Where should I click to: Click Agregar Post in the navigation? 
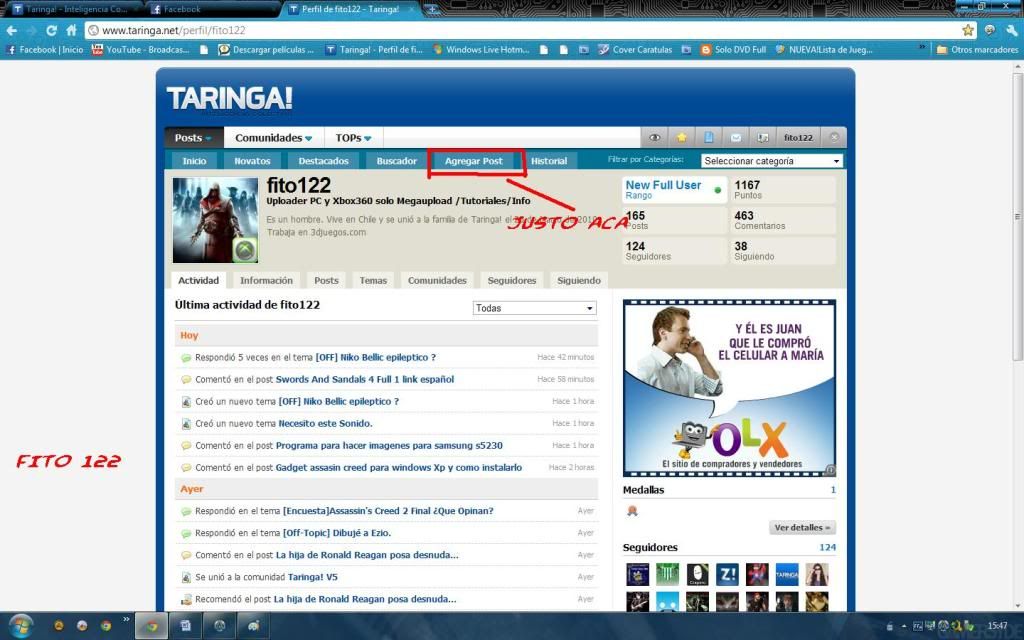pos(474,161)
